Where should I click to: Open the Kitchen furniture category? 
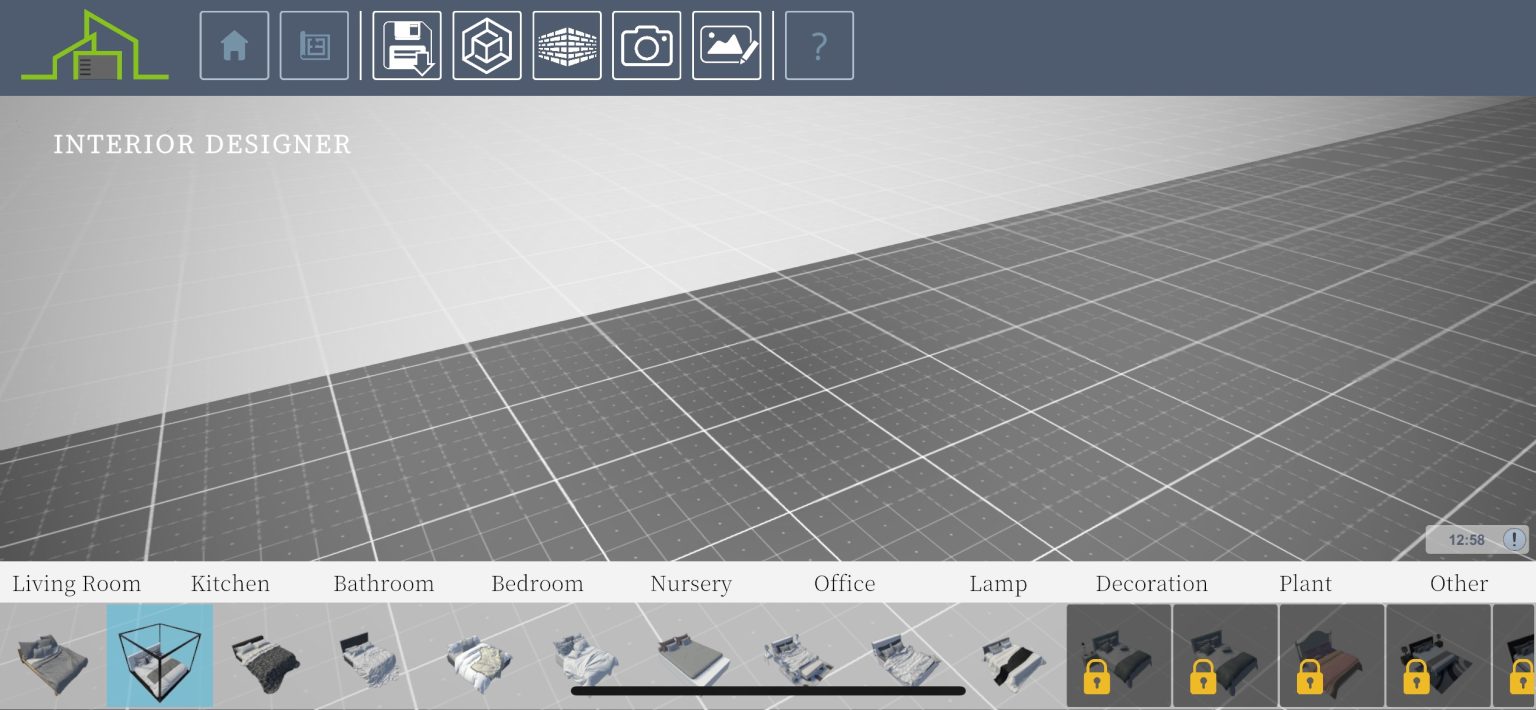tap(230, 583)
